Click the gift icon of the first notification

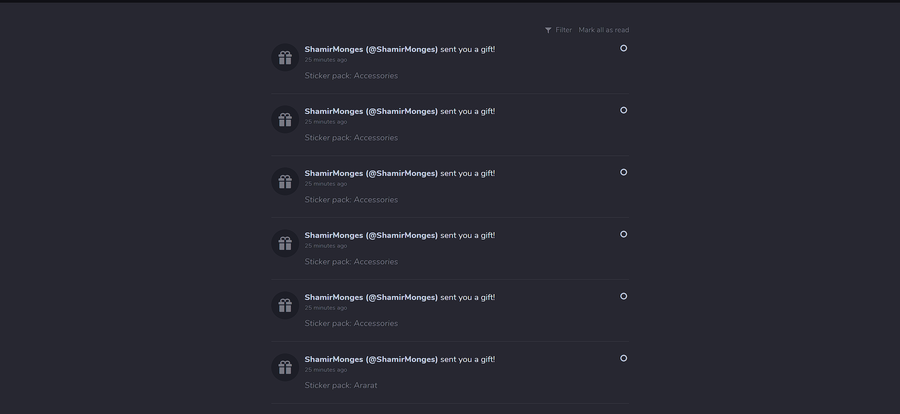point(285,58)
